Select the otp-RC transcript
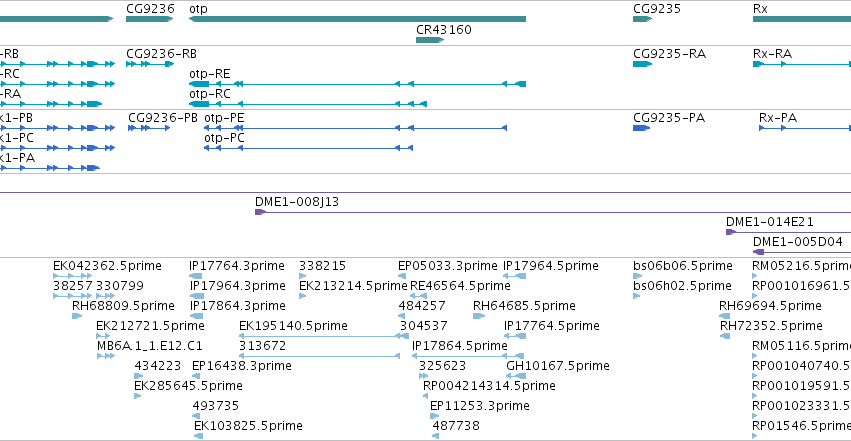851x441 pixels. coord(308,104)
